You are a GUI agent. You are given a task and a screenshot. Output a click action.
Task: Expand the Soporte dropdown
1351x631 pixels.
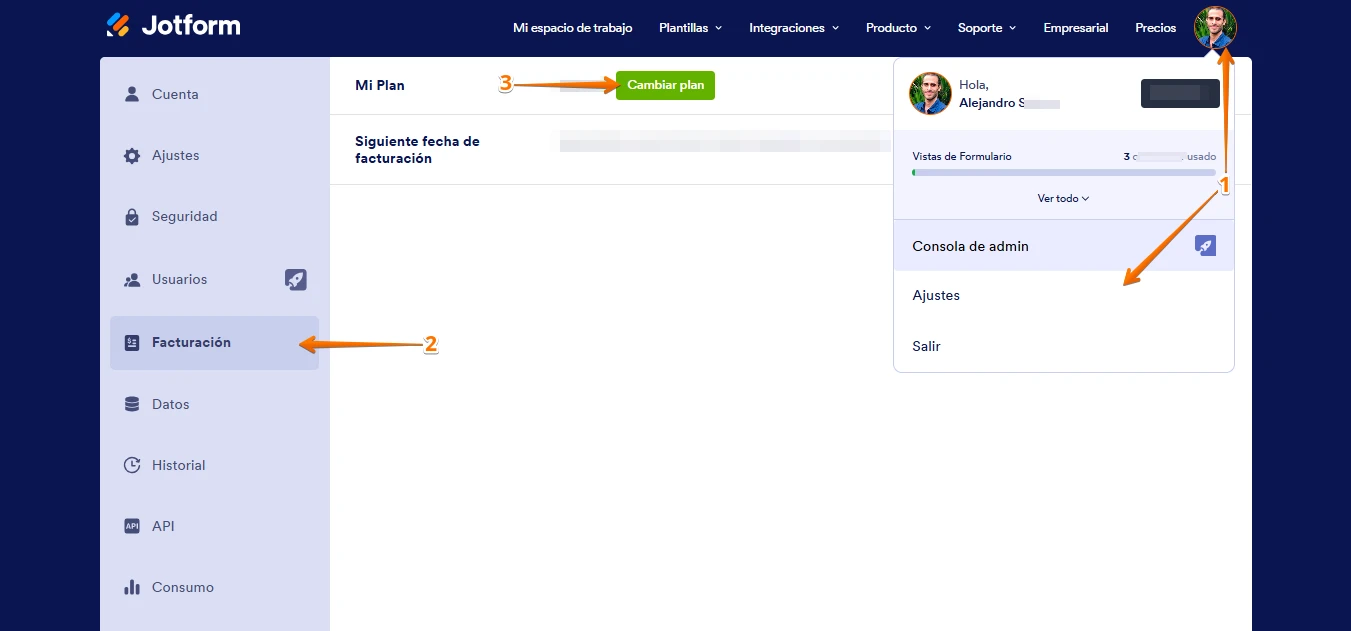[986, 28]
